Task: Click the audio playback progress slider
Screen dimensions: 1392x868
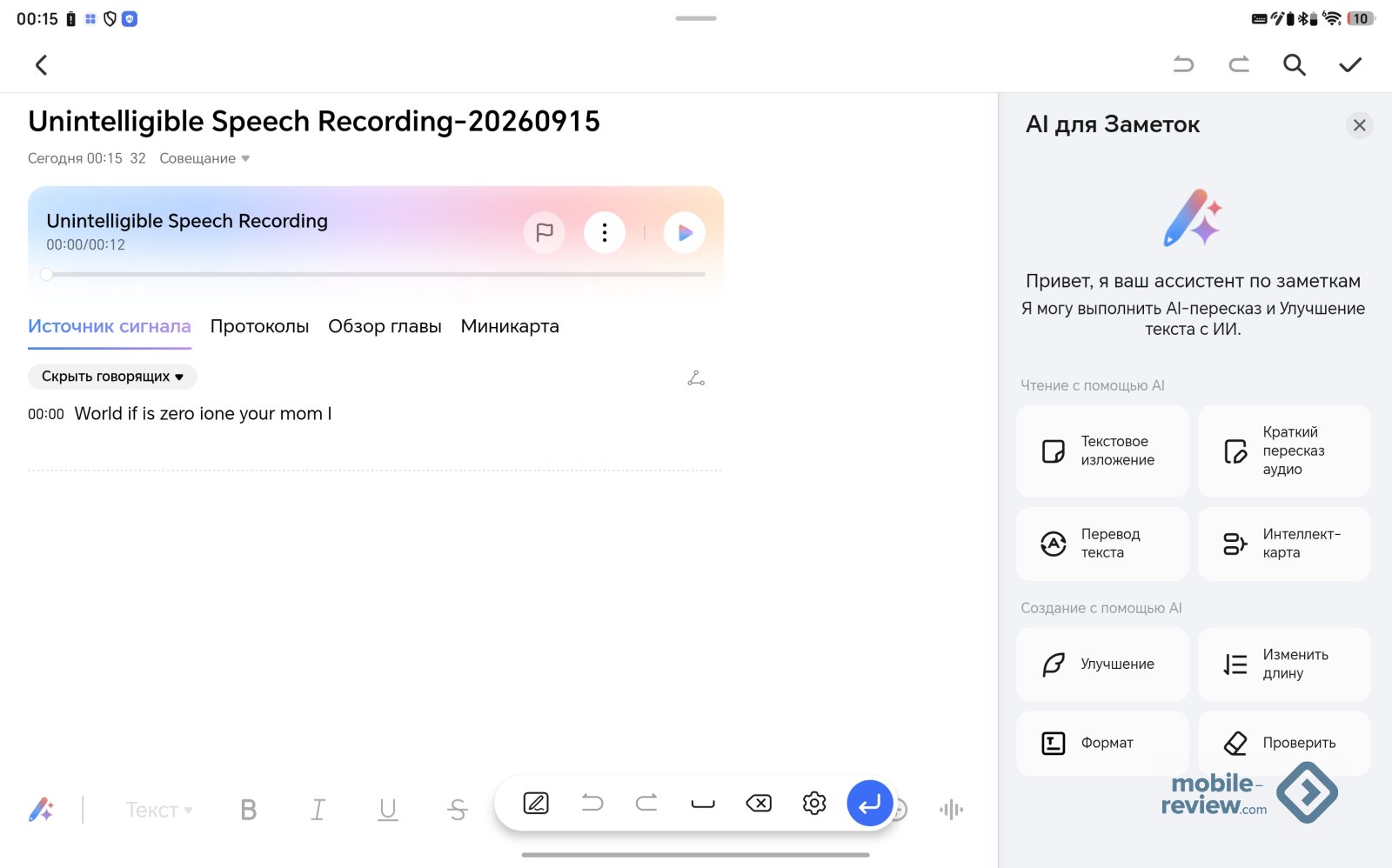Action: coord(375,274)
